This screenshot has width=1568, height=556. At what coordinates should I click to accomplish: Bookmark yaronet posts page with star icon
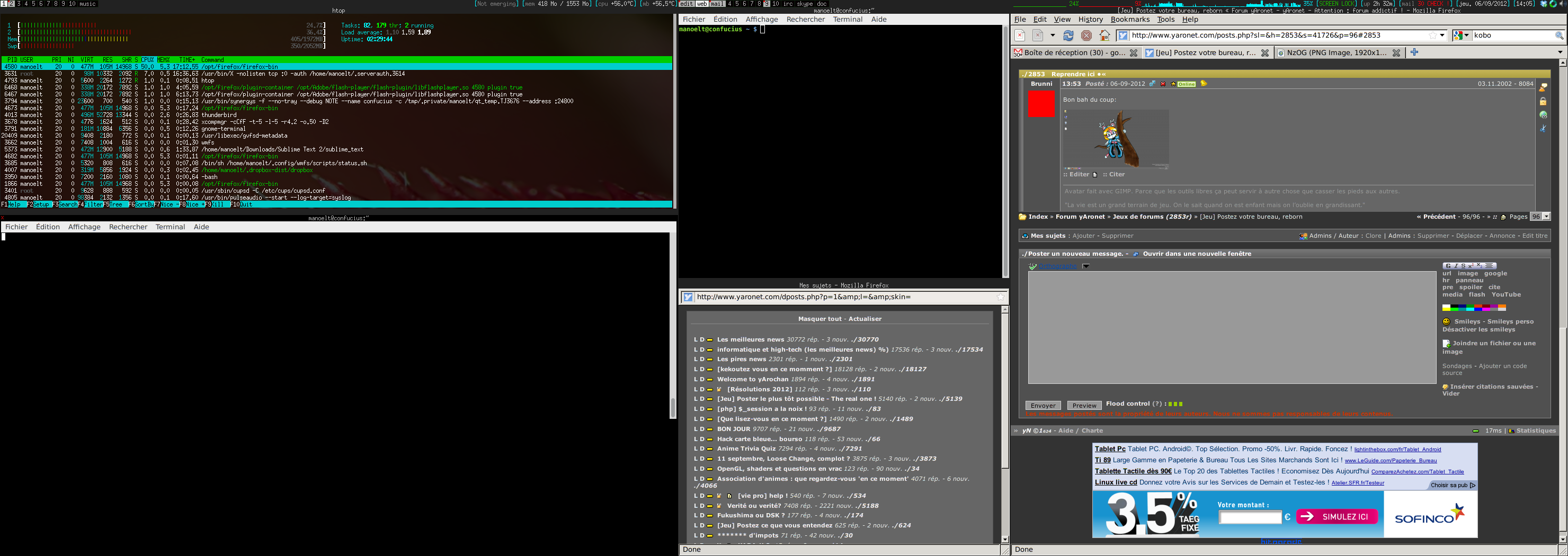click(x=1433, y=36)
